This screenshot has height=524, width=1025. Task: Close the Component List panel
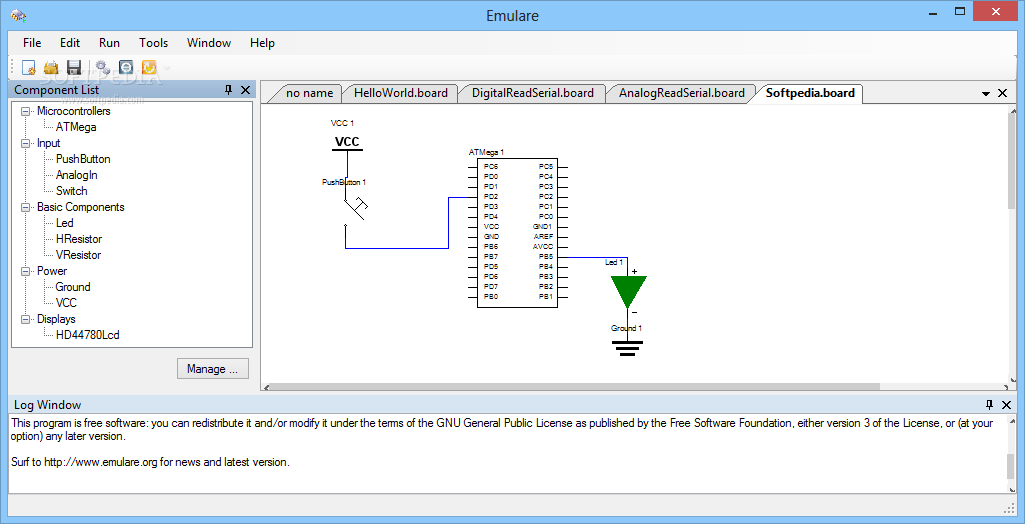(245, 90)
